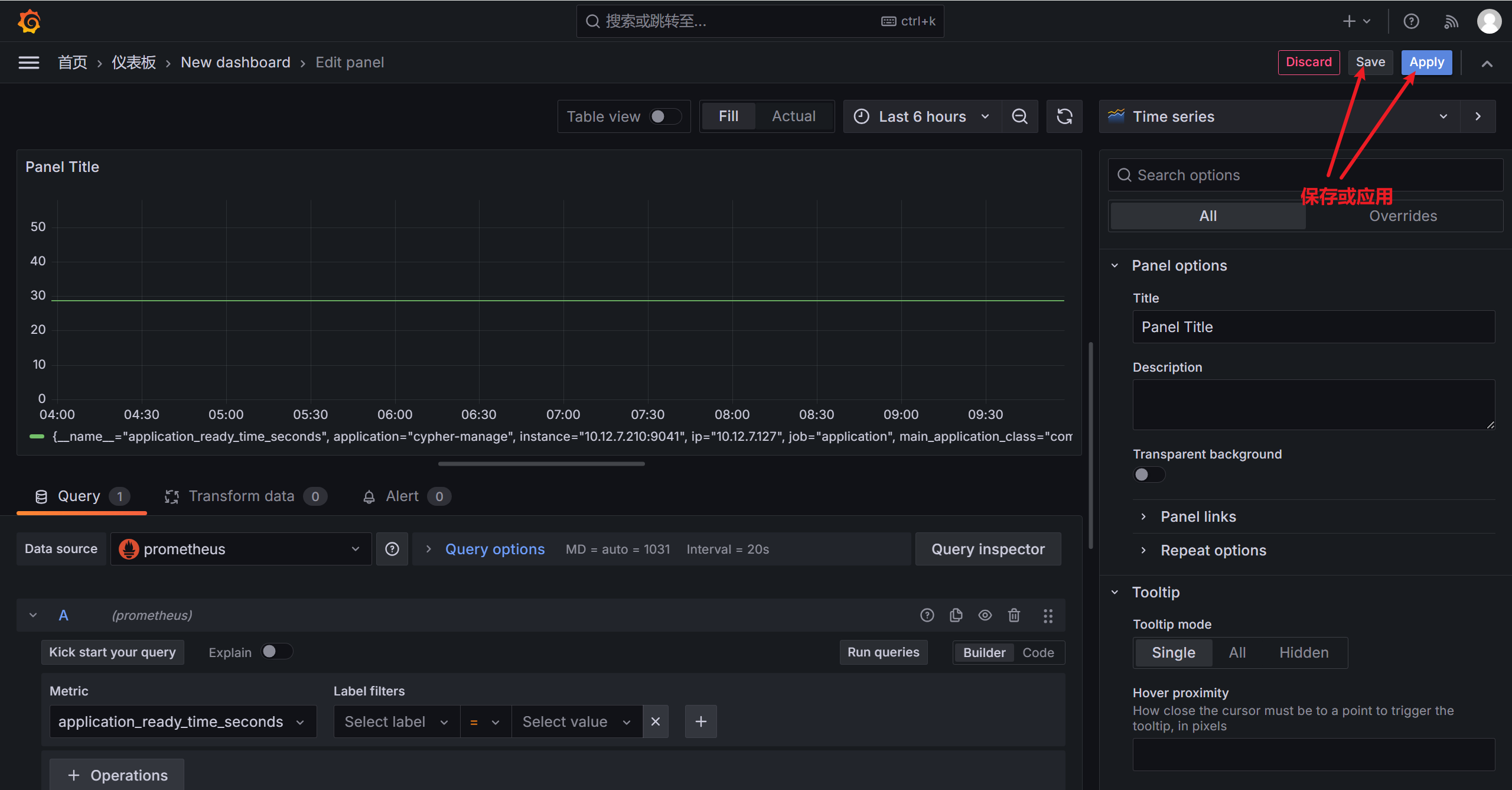Viewport: 1512px width, 790px height.
Task: Open the user avatar profile menu
Action: [x=1489, y=21]
